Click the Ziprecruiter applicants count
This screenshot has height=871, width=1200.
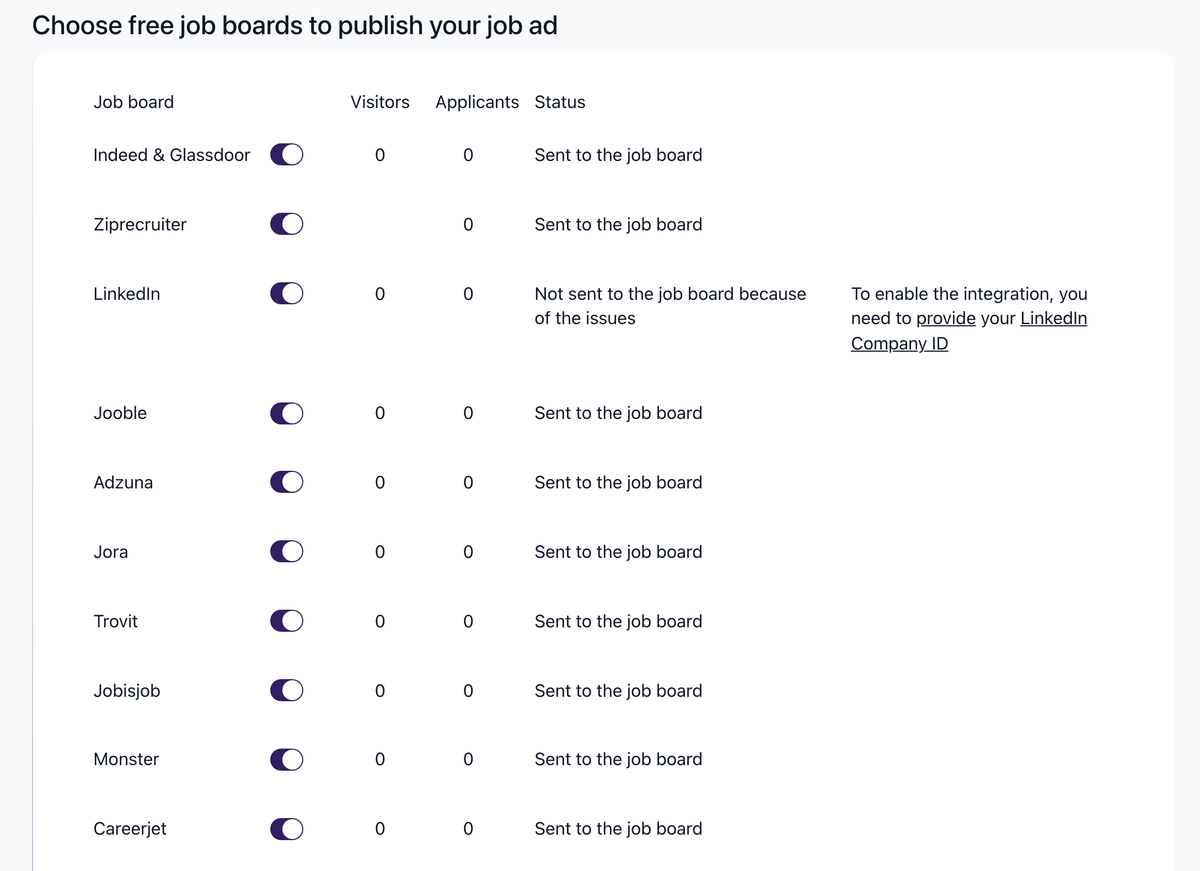468,225
